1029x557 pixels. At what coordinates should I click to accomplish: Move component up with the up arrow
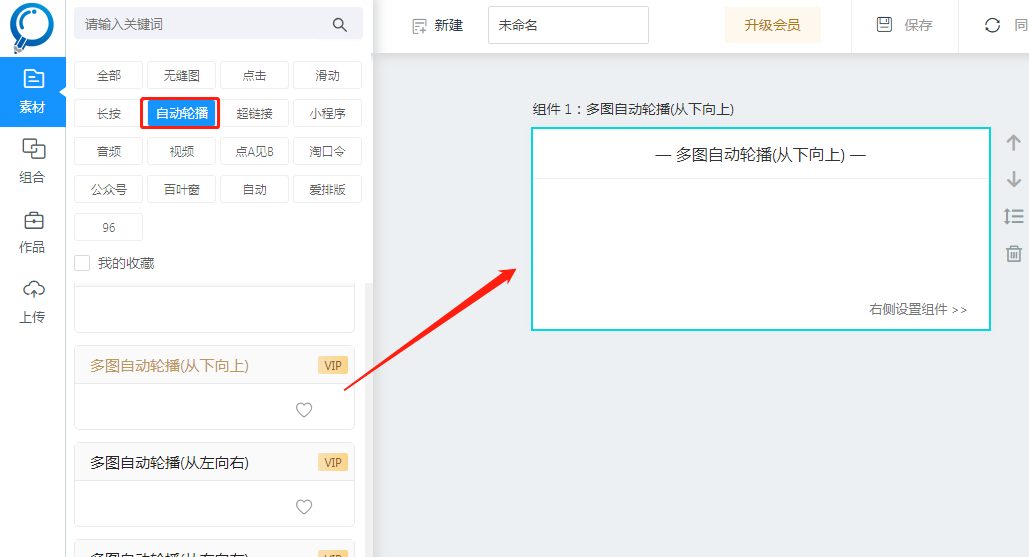1013,143
